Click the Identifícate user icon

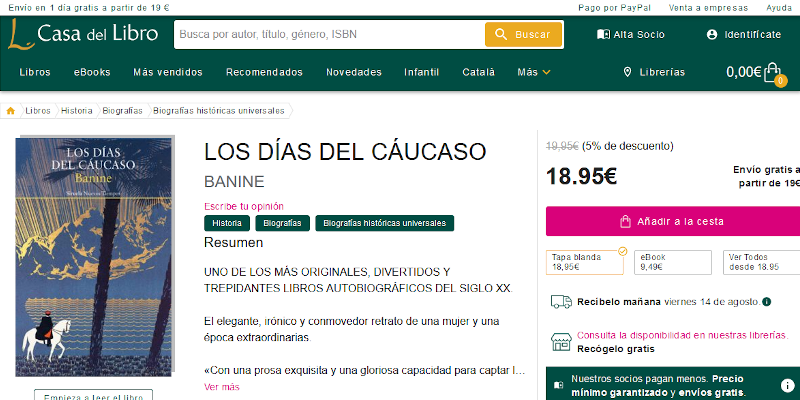[x=712, y=34]
